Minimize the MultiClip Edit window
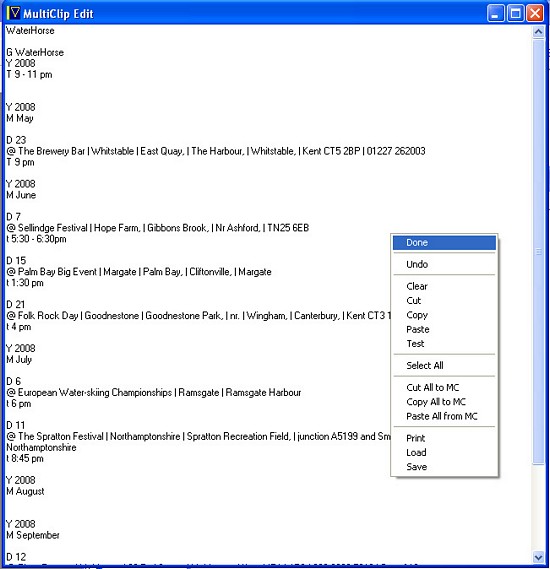 [x=495, y=13]
